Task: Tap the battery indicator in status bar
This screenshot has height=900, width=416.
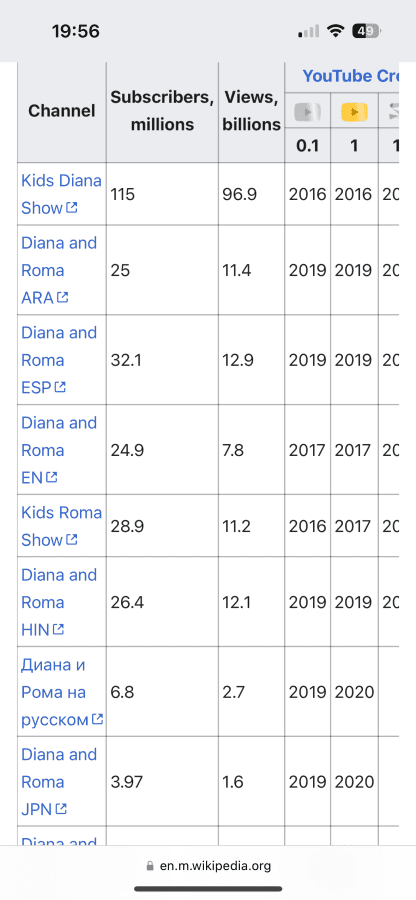Action: pyautogui.click(x=366, y=31)
